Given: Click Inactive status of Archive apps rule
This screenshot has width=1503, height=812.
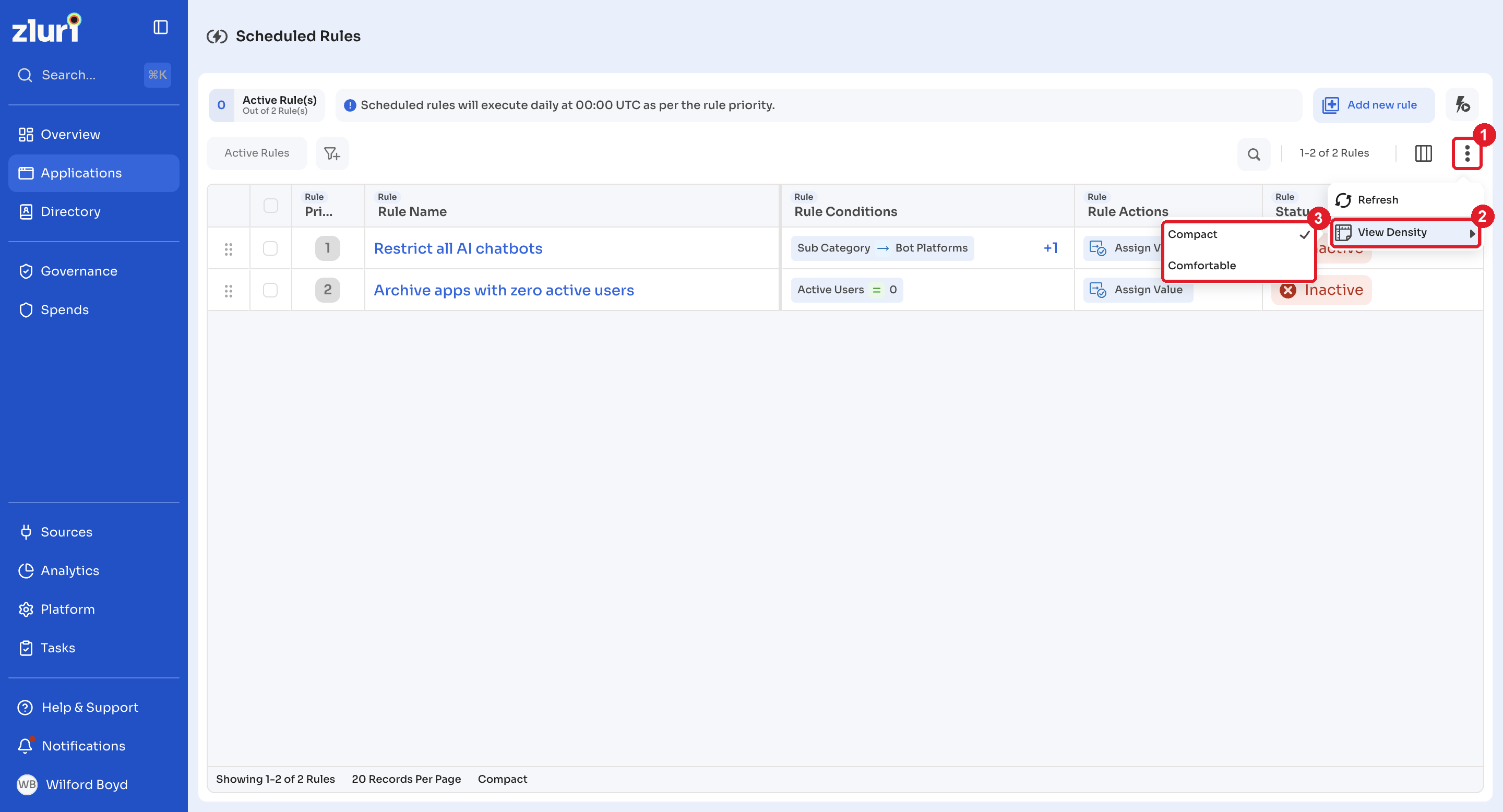Looking at the screenshot, I should (x=1321, y=290).
